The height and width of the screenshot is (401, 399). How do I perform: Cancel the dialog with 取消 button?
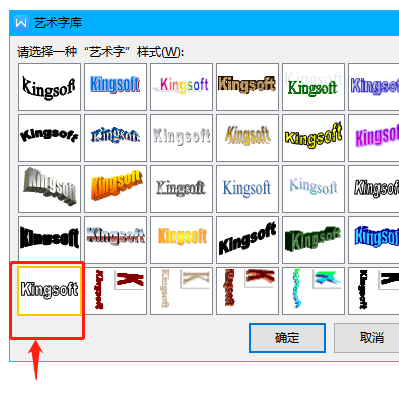point(367,338)
